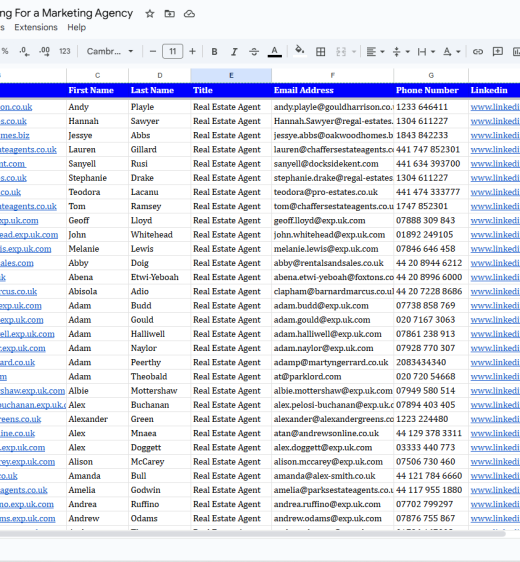Decrease decimal places button
520x562 pixels.
24,52
